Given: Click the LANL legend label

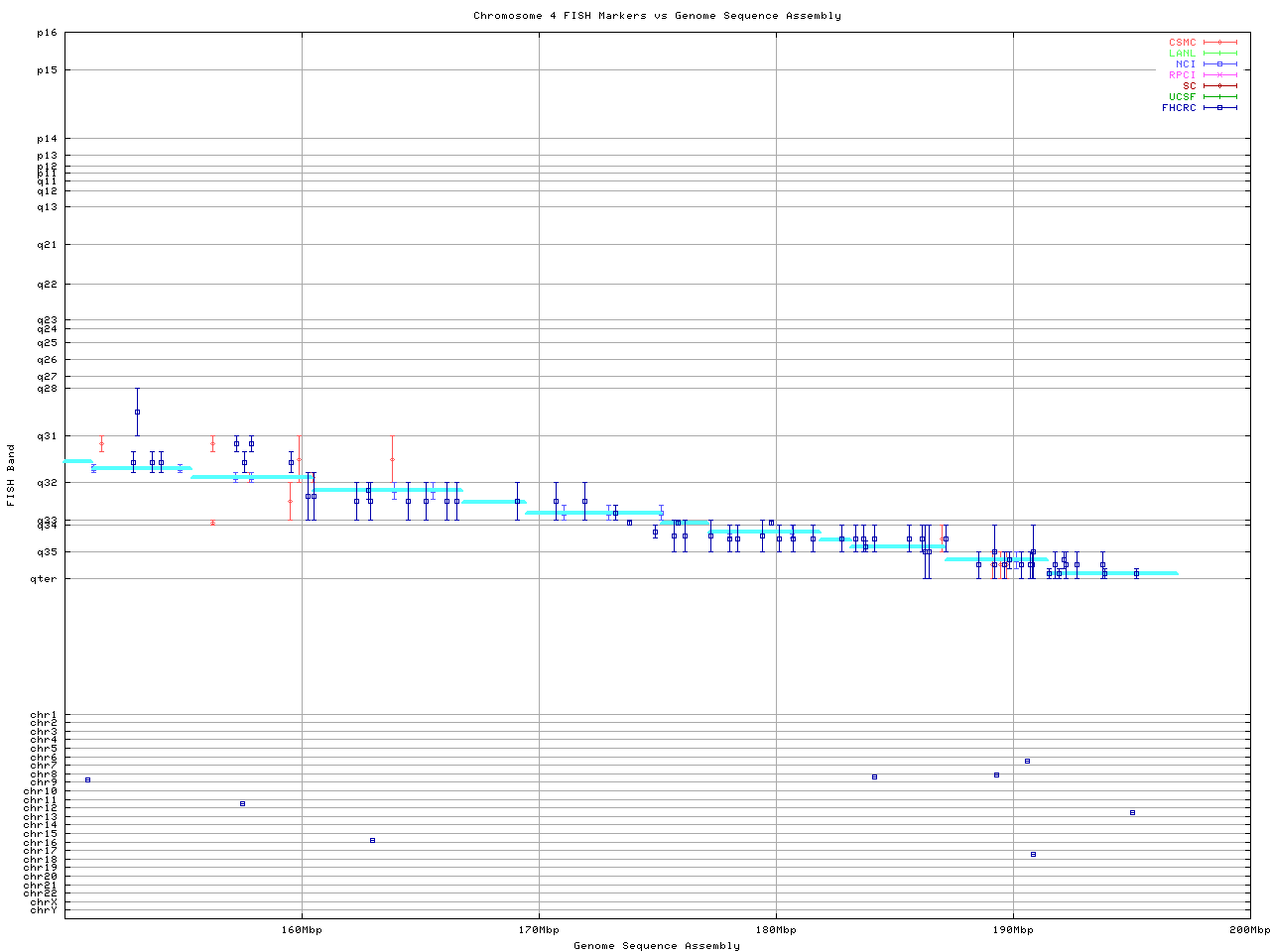Looking at the screenshot, I should tap(1182, 54).
